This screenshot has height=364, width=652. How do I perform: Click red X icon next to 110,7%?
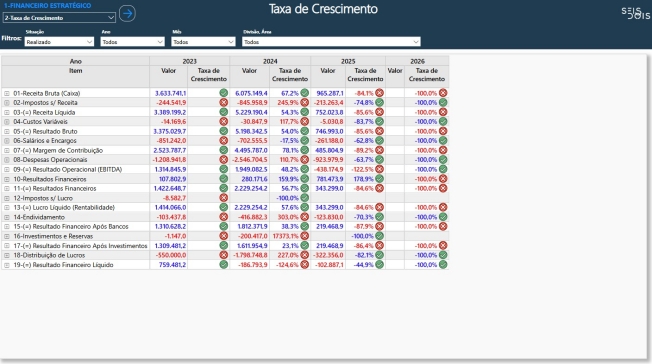click(x=305, y=160)
